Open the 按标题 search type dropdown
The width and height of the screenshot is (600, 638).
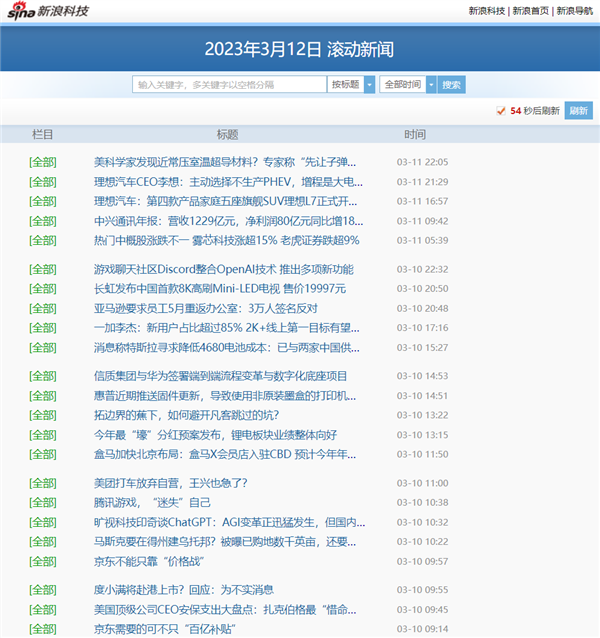[x=351, y=85]
